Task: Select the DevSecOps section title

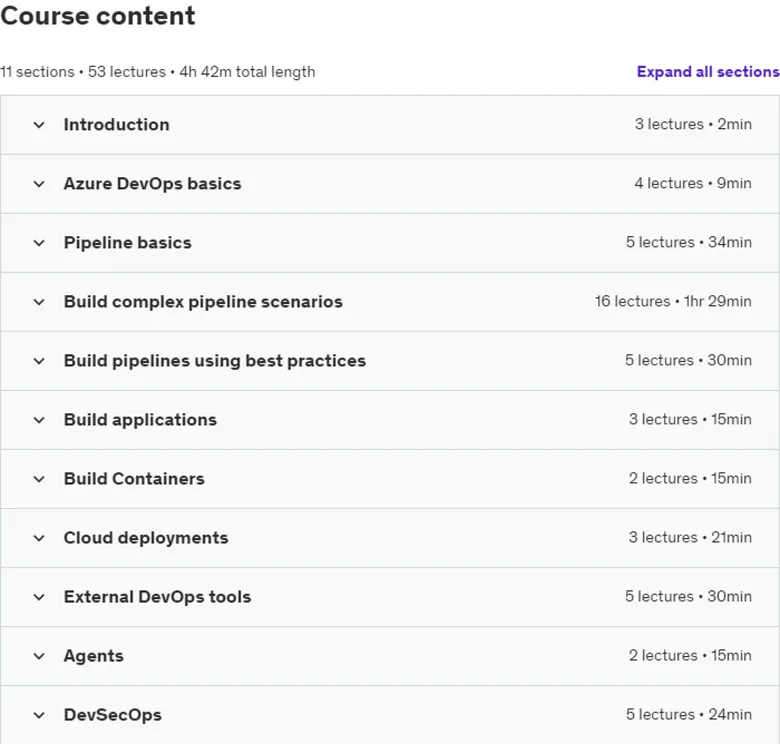Action: (x=112, y=715)
